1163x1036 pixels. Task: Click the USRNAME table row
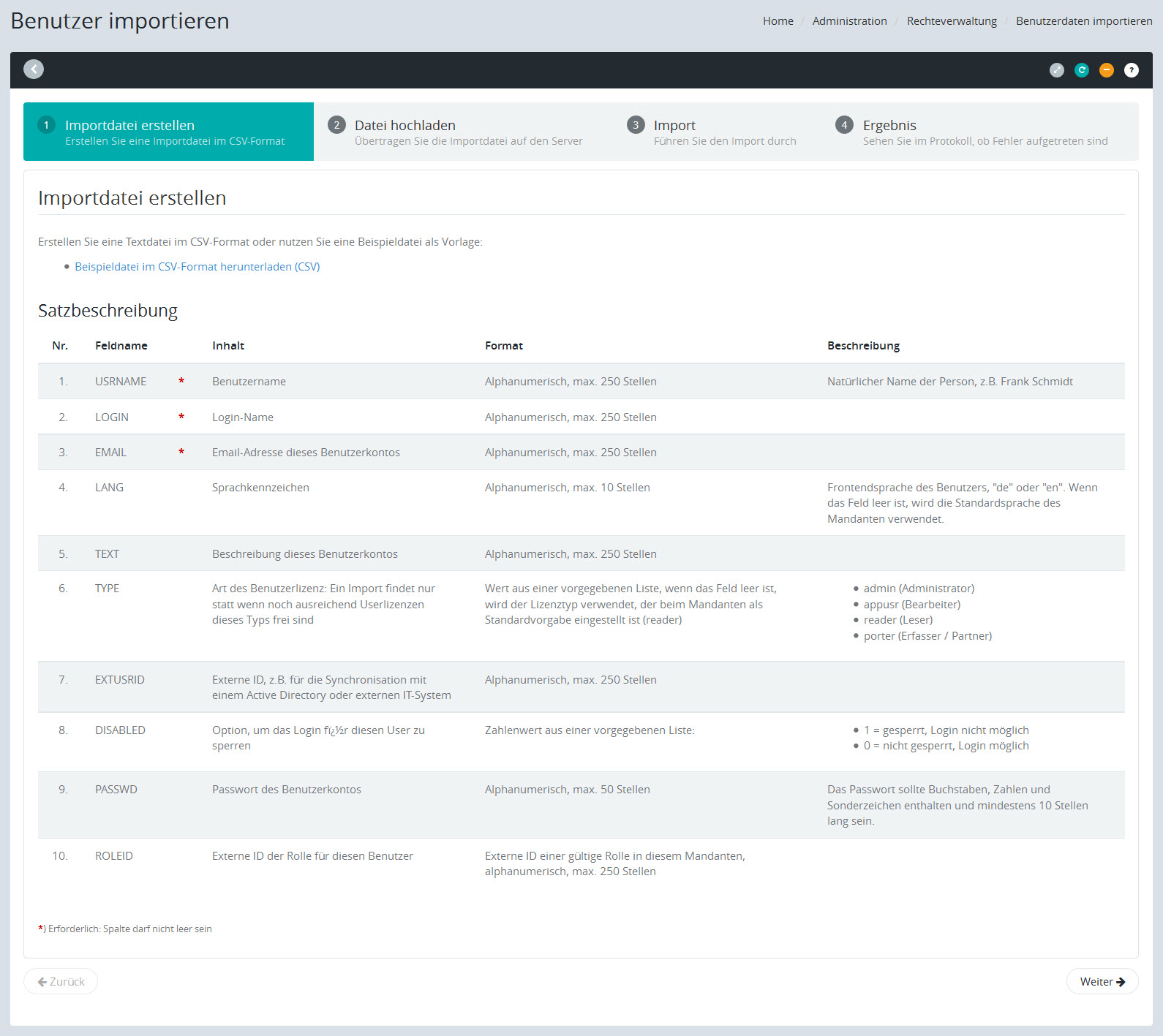pyautogui.click(x=581, y=382)
